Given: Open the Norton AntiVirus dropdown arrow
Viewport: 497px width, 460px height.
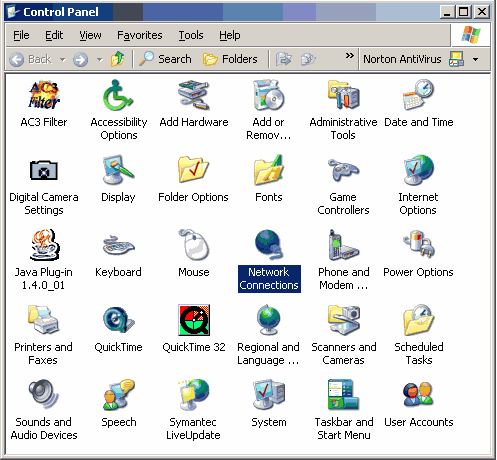Looking at the screenshot, I should pos(476,60).
